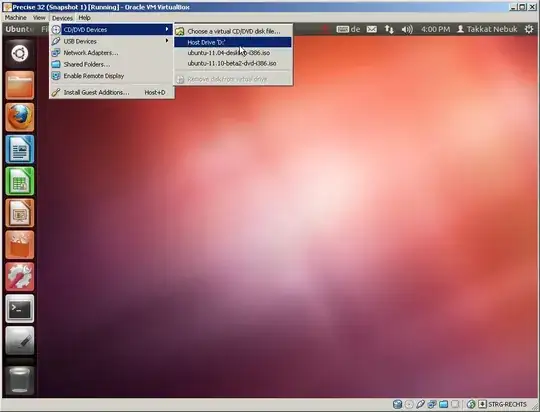Open the sound volume indicator

coord(407,29)
